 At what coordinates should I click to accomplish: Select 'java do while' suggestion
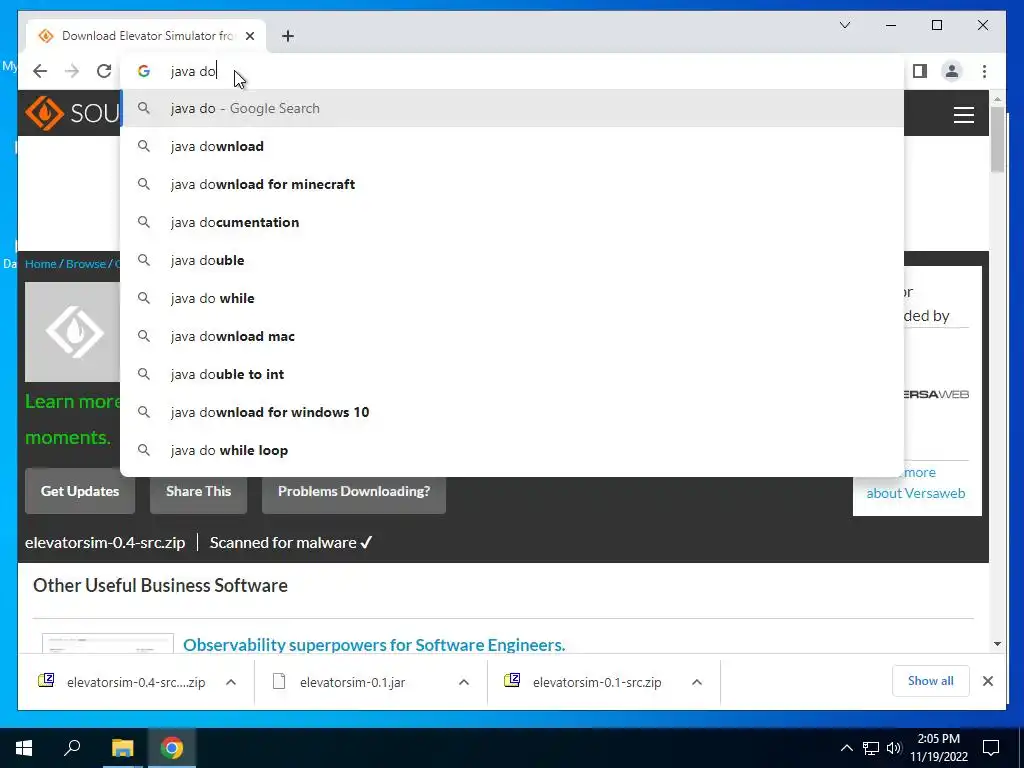(x=512, y=298)
